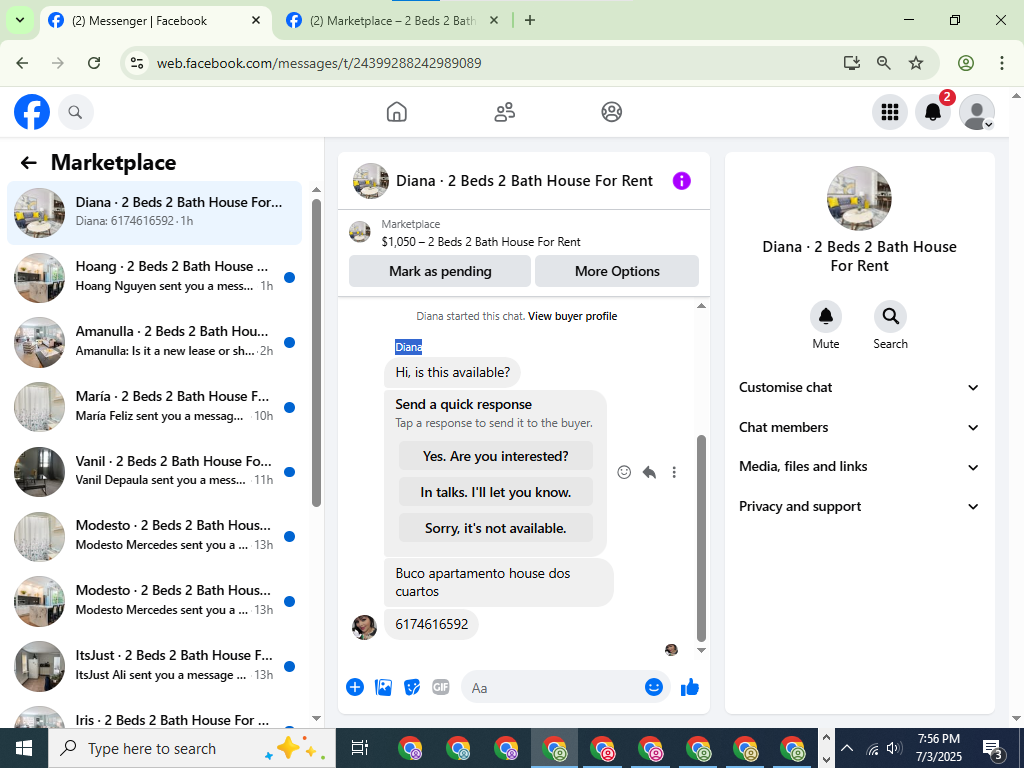The width and height of the screenshot is (1024, 768).
Task: Reload the page
Action: [94, 63]
